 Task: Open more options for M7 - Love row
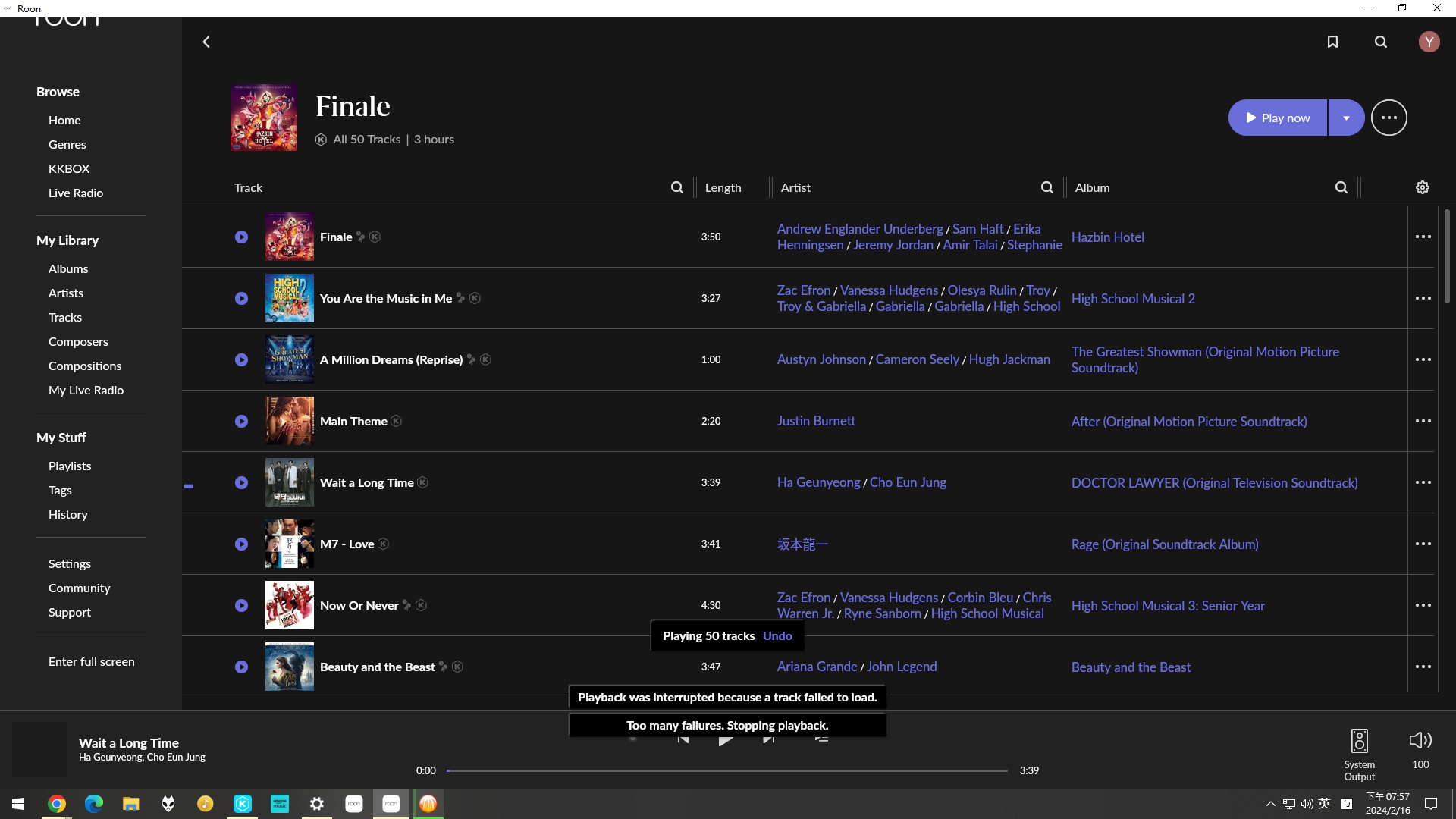(x=1423, y=544)
